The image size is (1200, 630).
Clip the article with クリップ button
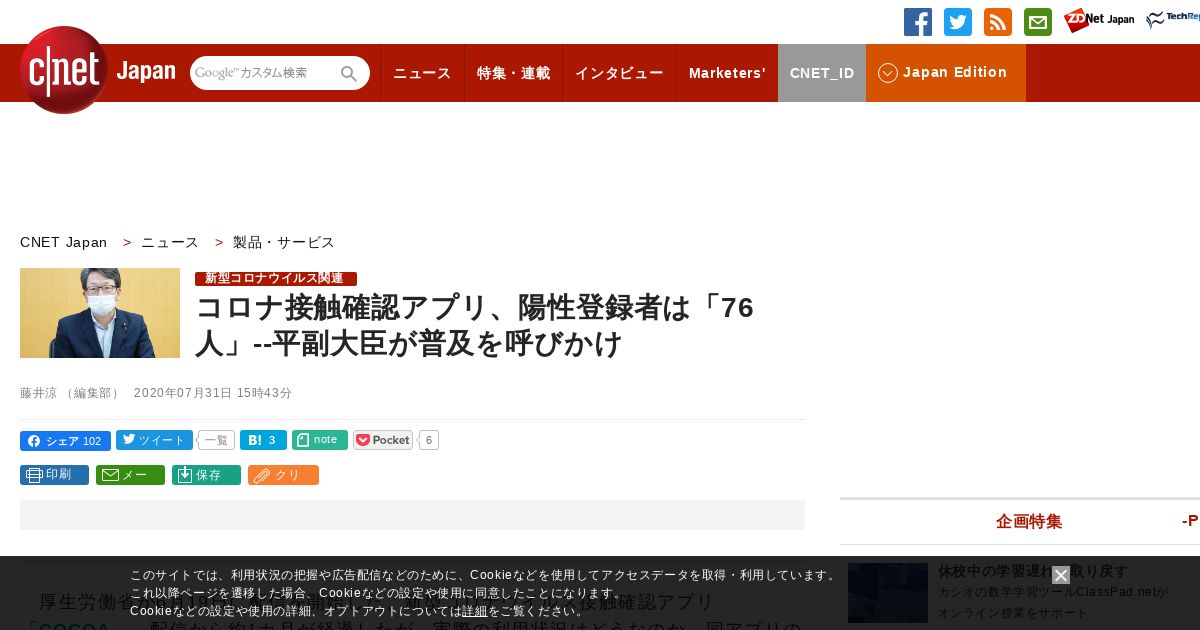(283, 475)
